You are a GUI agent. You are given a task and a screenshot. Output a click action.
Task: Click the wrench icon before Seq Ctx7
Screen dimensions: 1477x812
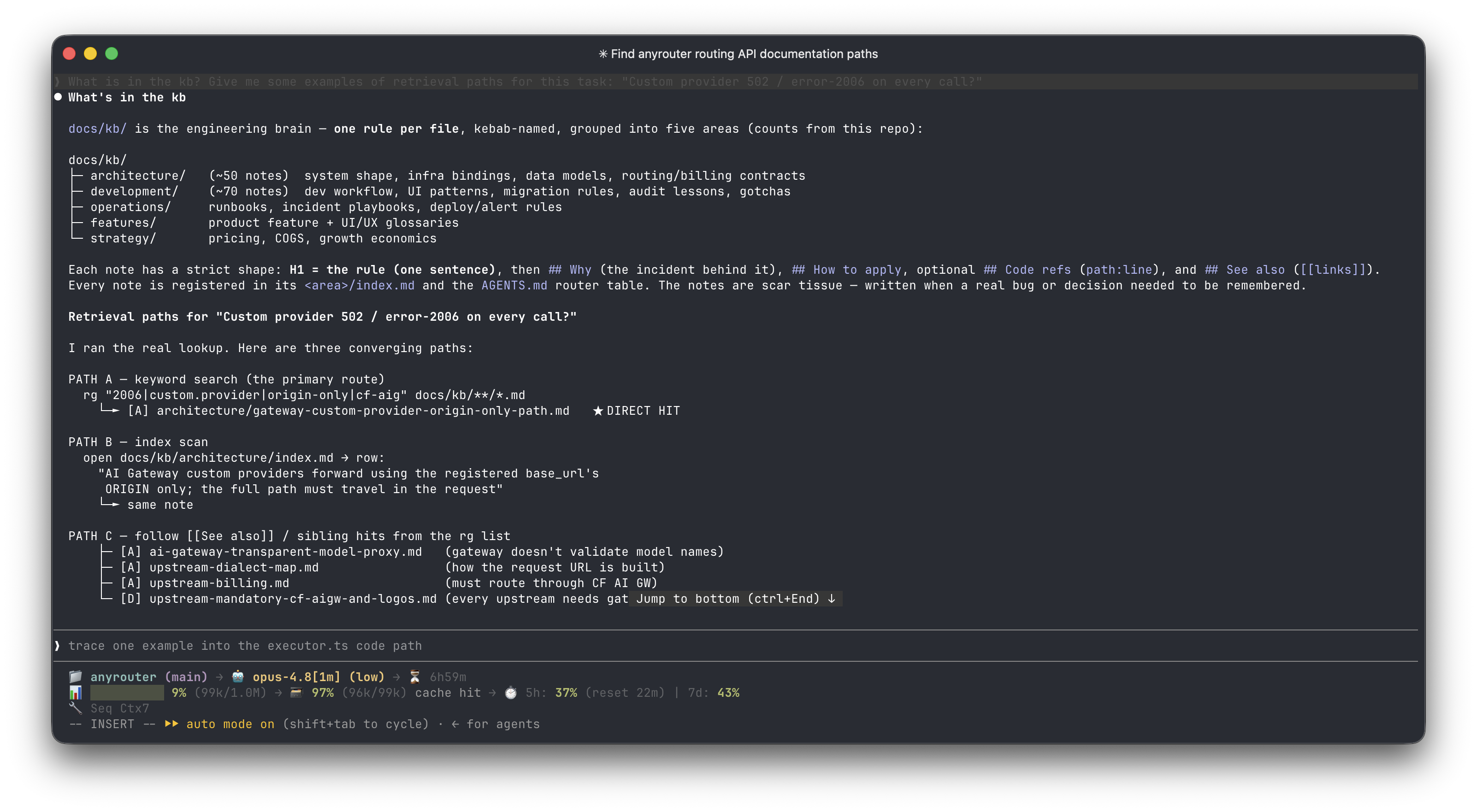pyautogui.click(x=75, y=708)
